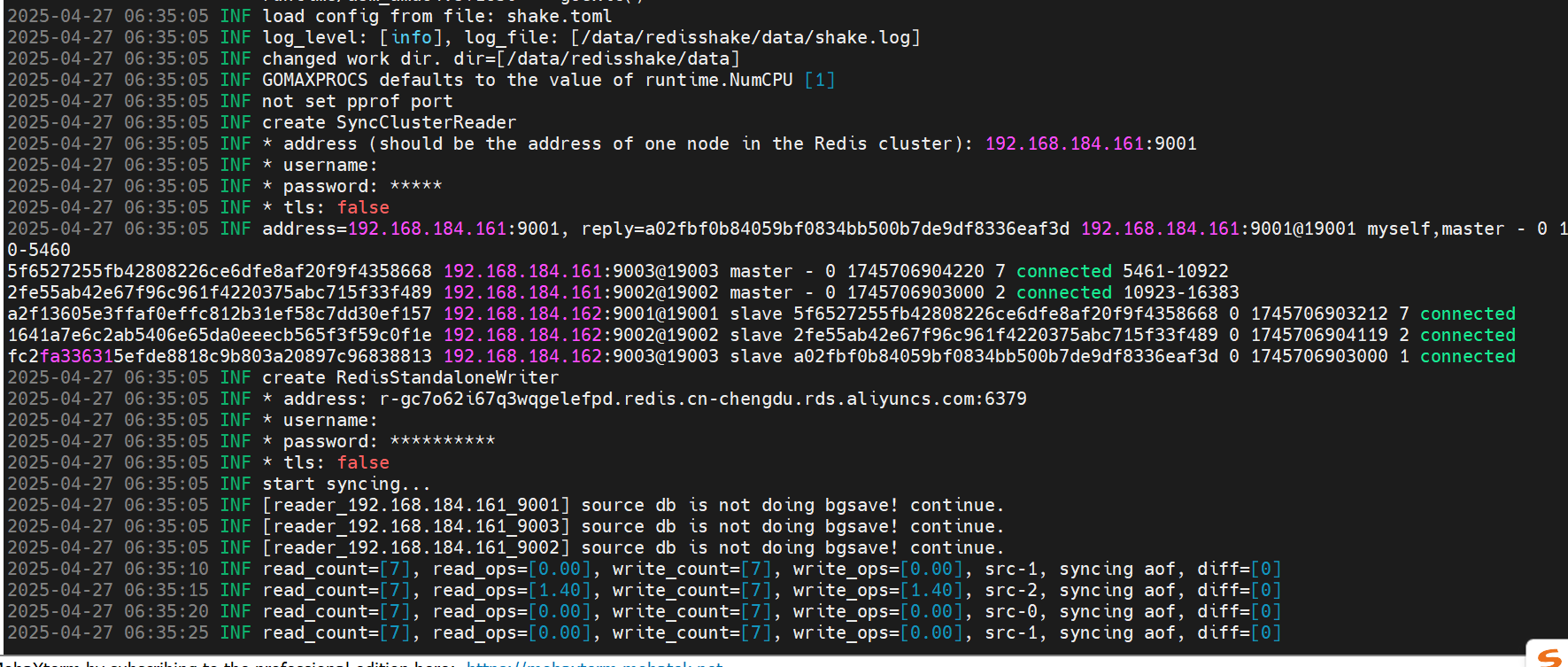Select cluster address IP in 'should be the address' line
This screenshot has width=1568, height=667.
click(1064, 143)
